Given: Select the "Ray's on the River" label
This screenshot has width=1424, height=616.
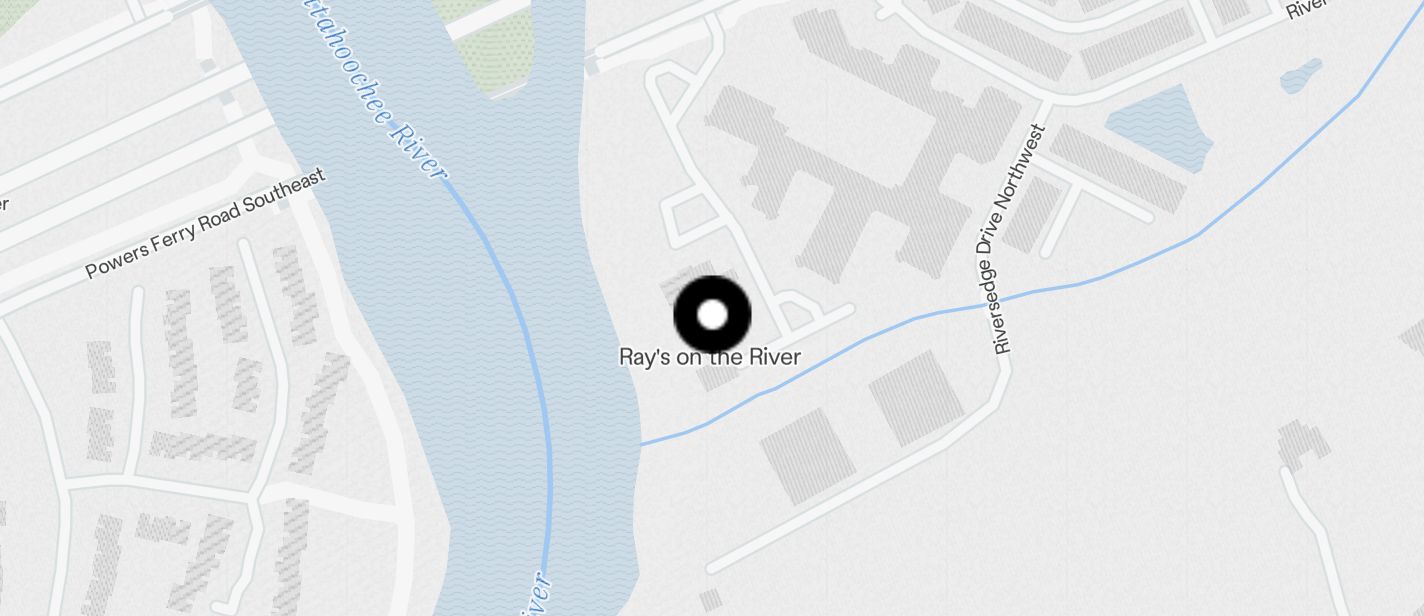Looking at the screenshot, I should [710, 357].
